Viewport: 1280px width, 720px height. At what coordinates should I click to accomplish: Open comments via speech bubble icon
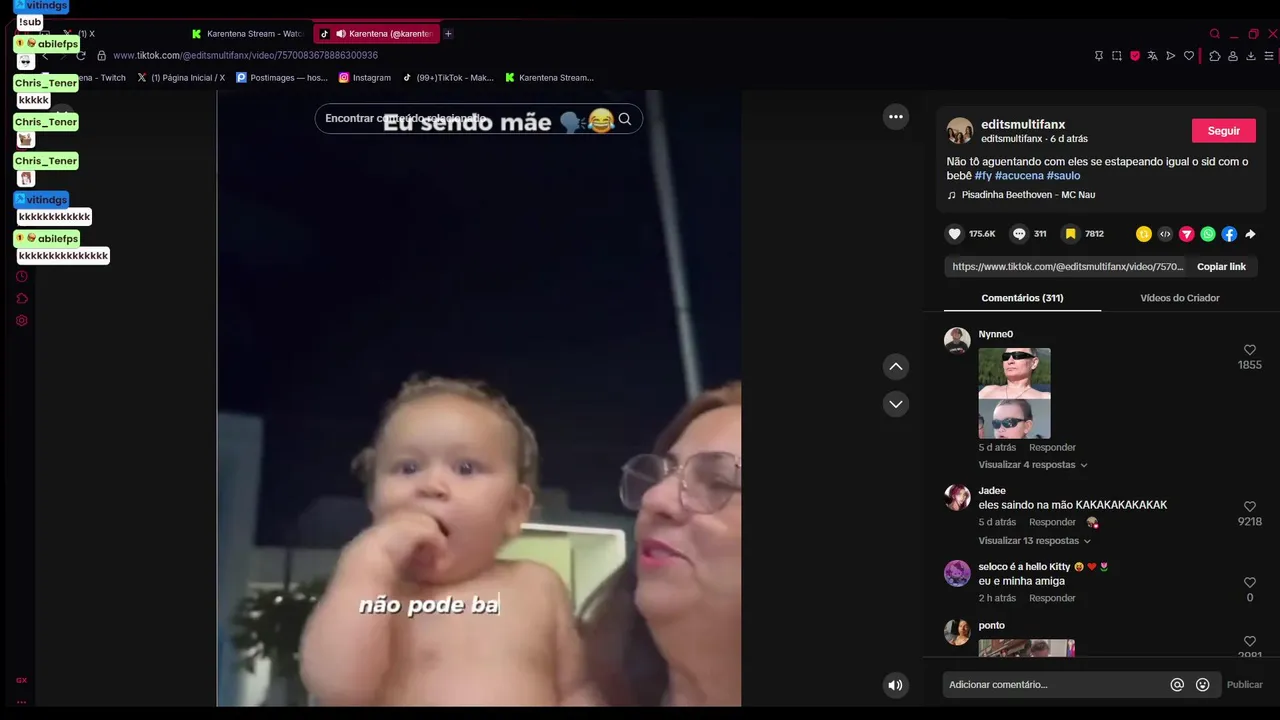(x=1019, y=234)
